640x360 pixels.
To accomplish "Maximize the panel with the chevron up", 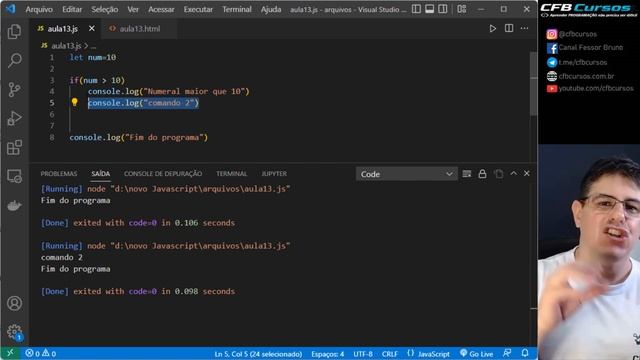I will [513, 173].
